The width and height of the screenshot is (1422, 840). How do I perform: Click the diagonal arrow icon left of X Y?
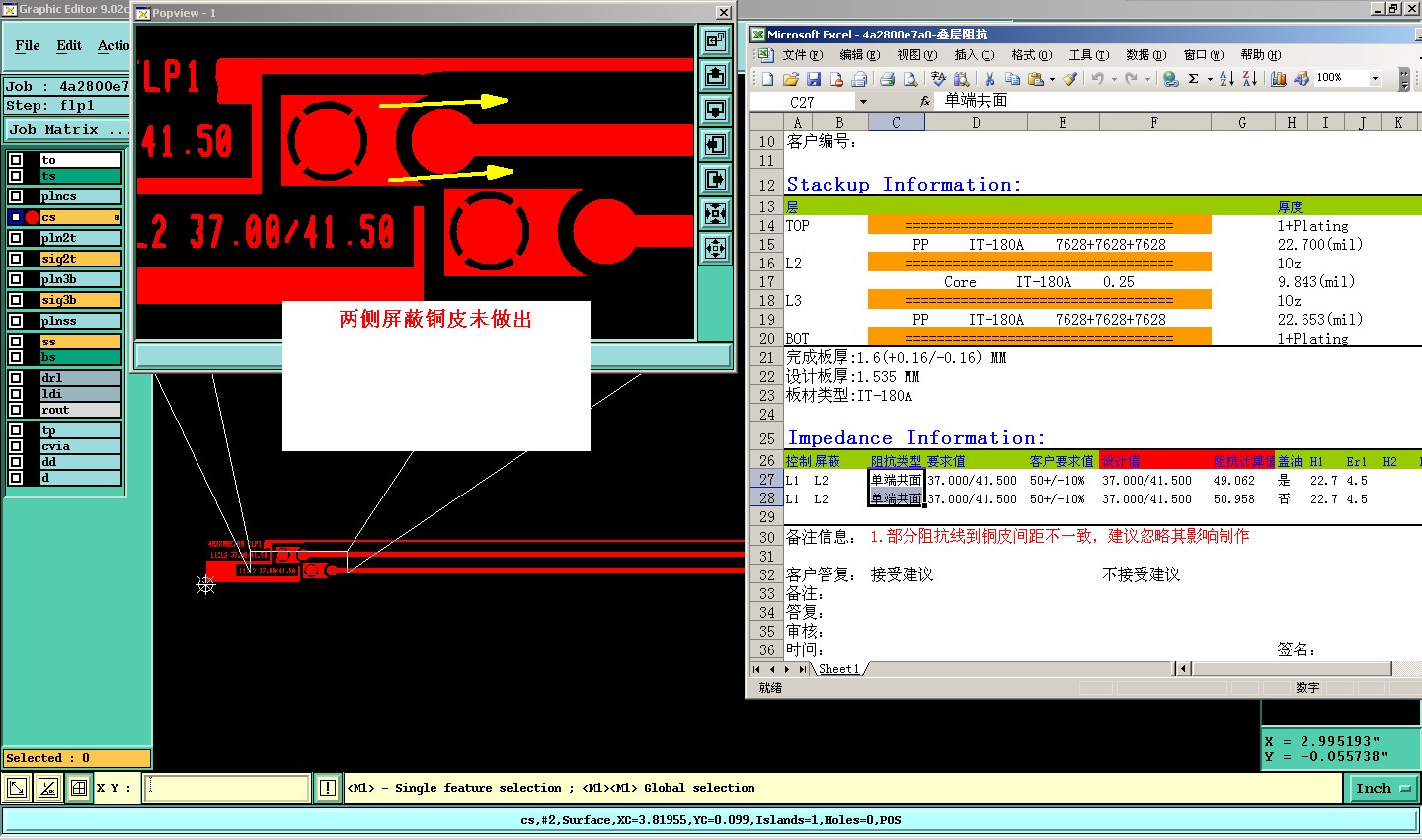(x=17, y=788)
